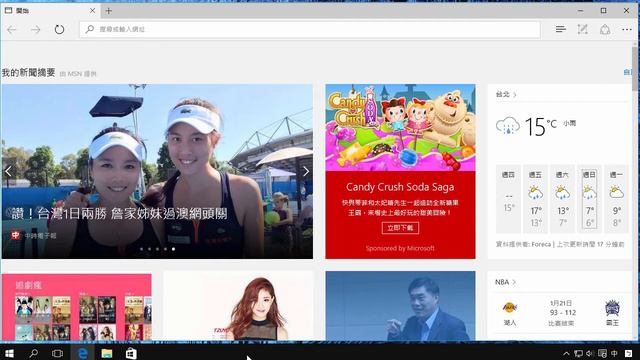Open the pink drama collection tile
640x360 pixels.
coord(77,307)
